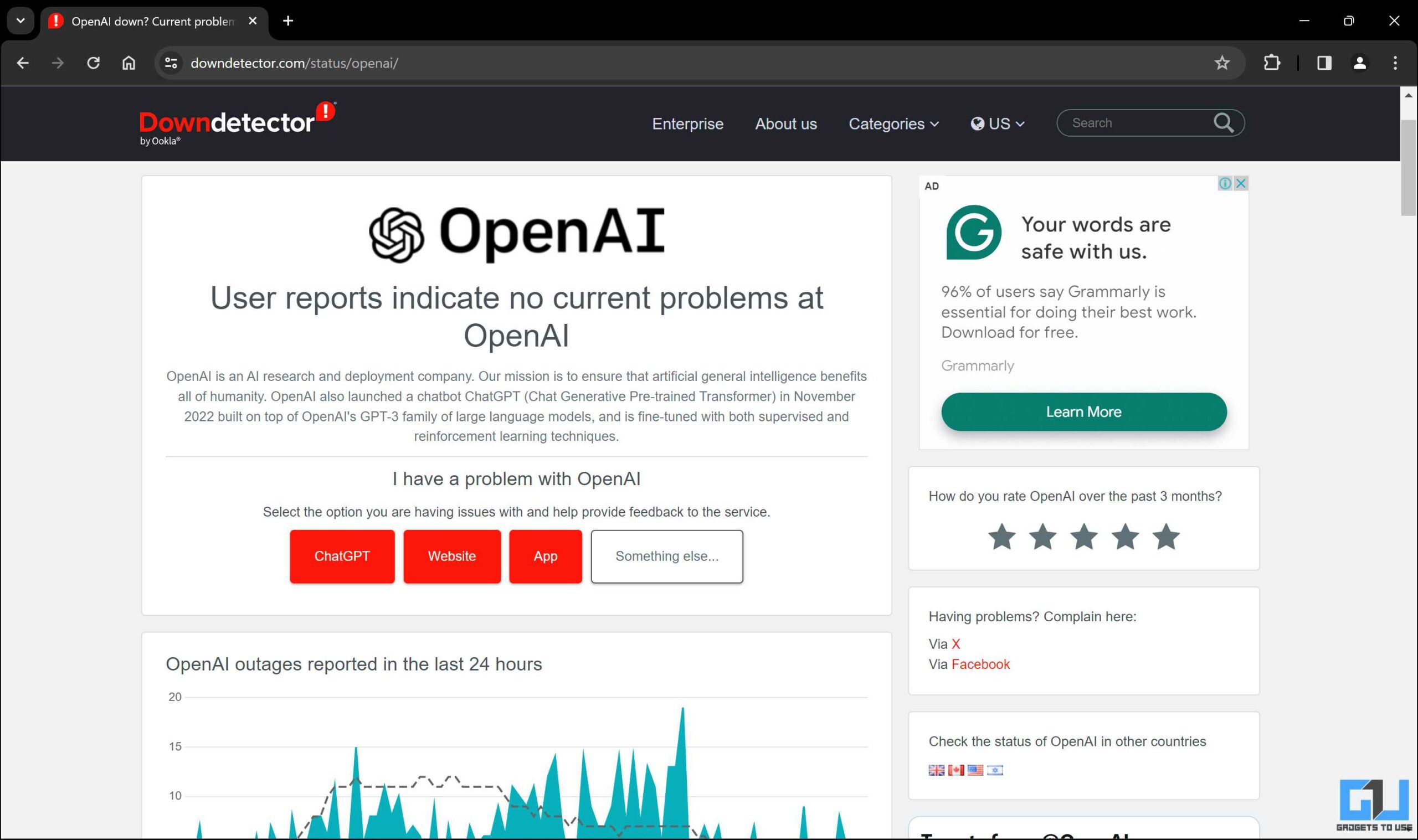Select the OpenAI down browser tab
Screen dimensions: 1418x840
(x=153, y=22)
